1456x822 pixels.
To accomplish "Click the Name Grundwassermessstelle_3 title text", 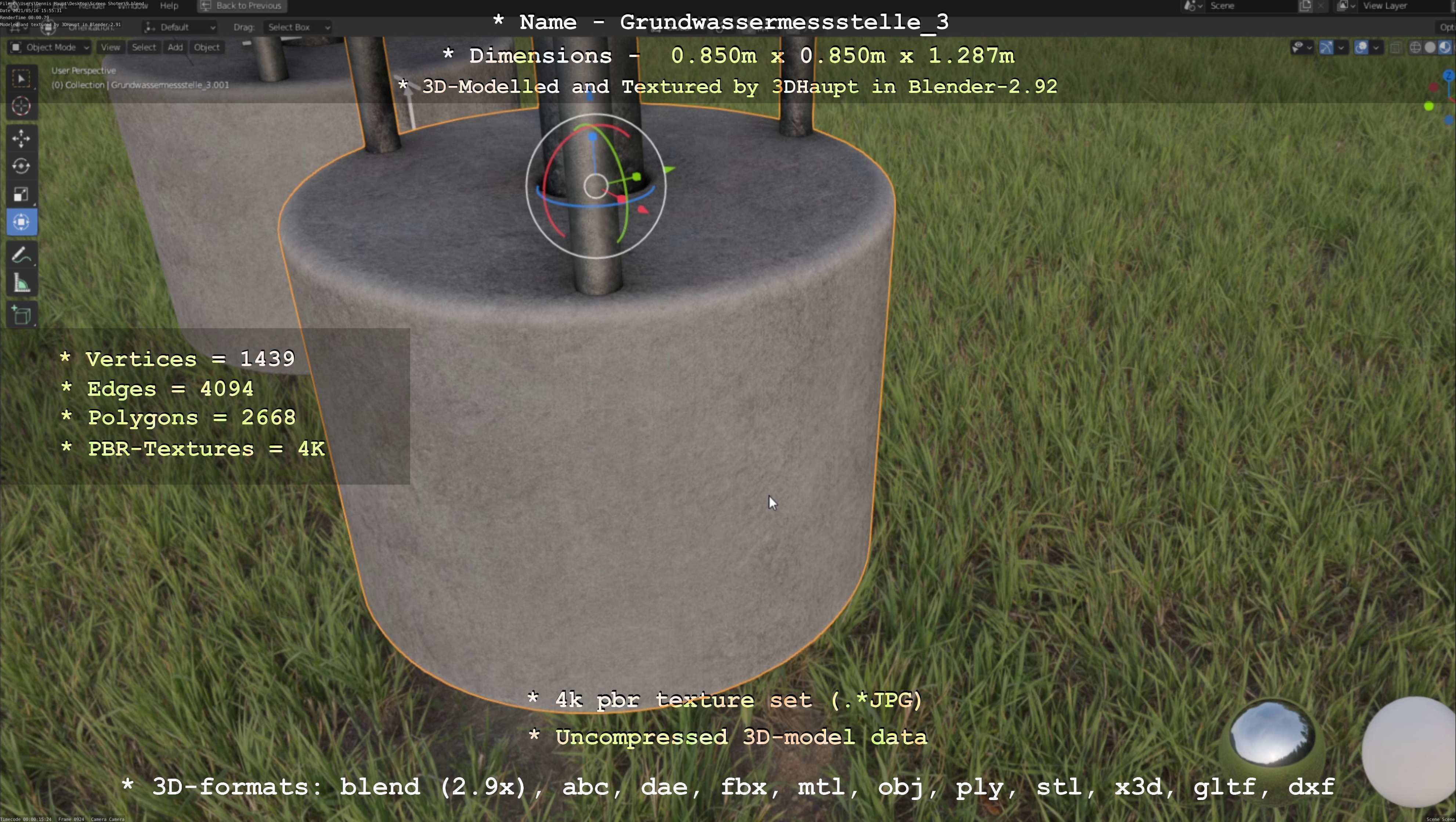I will point(720,22).
